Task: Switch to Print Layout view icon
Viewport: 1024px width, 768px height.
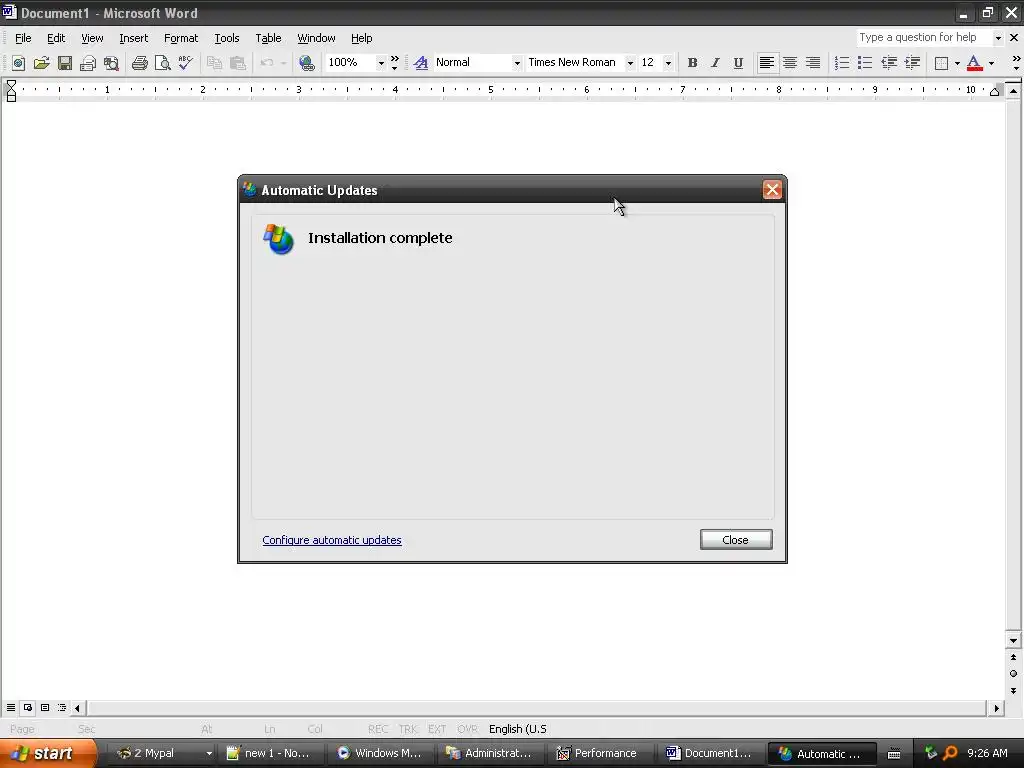Action: [x=45, y=707]
